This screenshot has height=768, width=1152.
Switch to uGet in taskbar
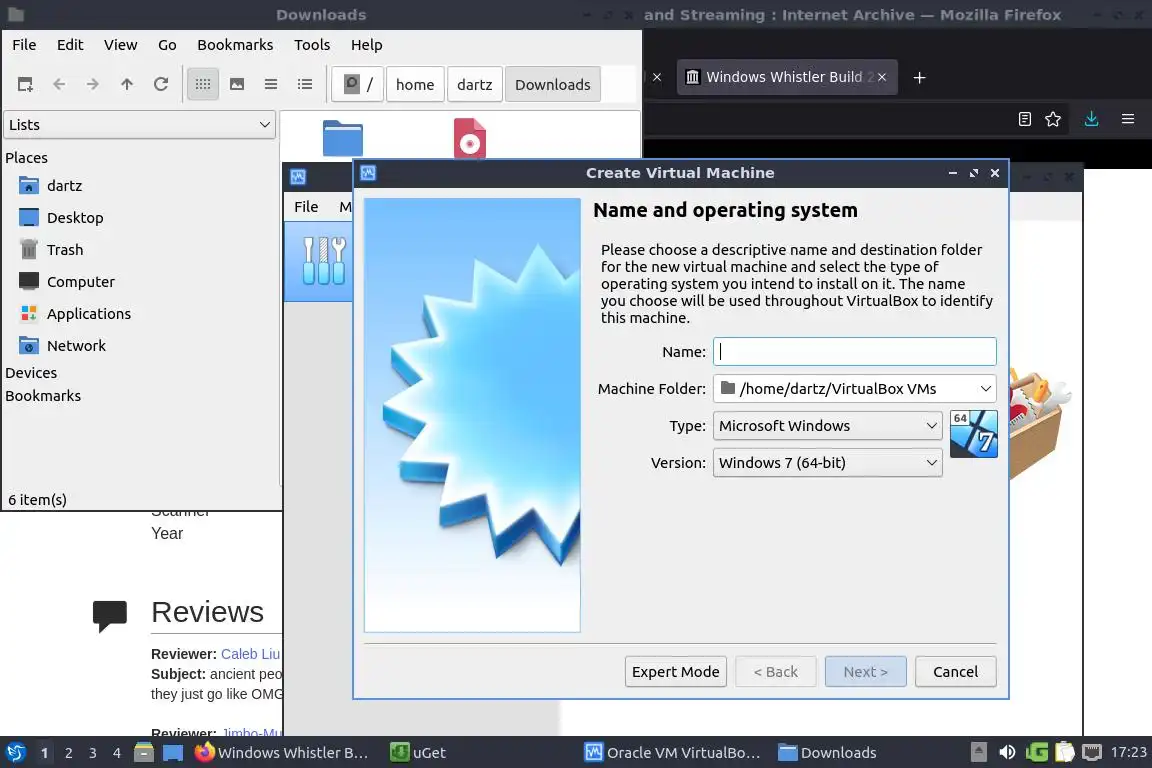point(417,753)
